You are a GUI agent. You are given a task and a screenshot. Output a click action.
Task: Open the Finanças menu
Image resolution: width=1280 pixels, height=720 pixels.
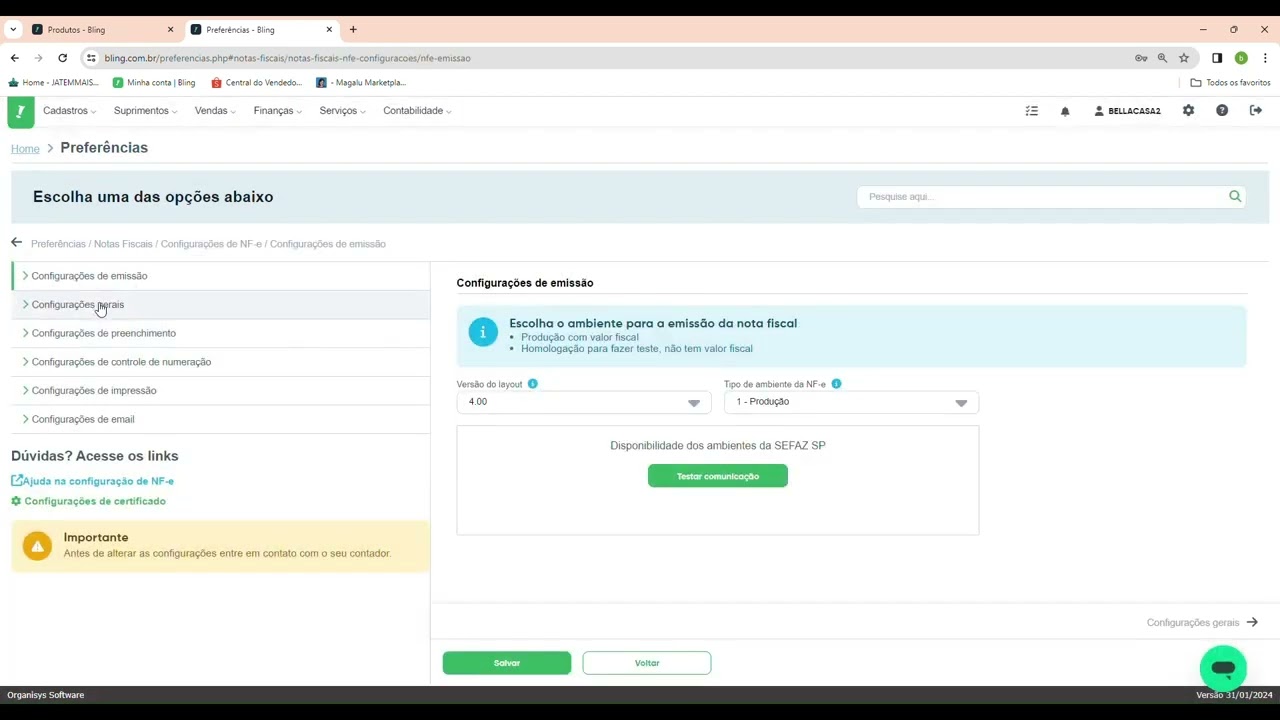click(278, 111)
